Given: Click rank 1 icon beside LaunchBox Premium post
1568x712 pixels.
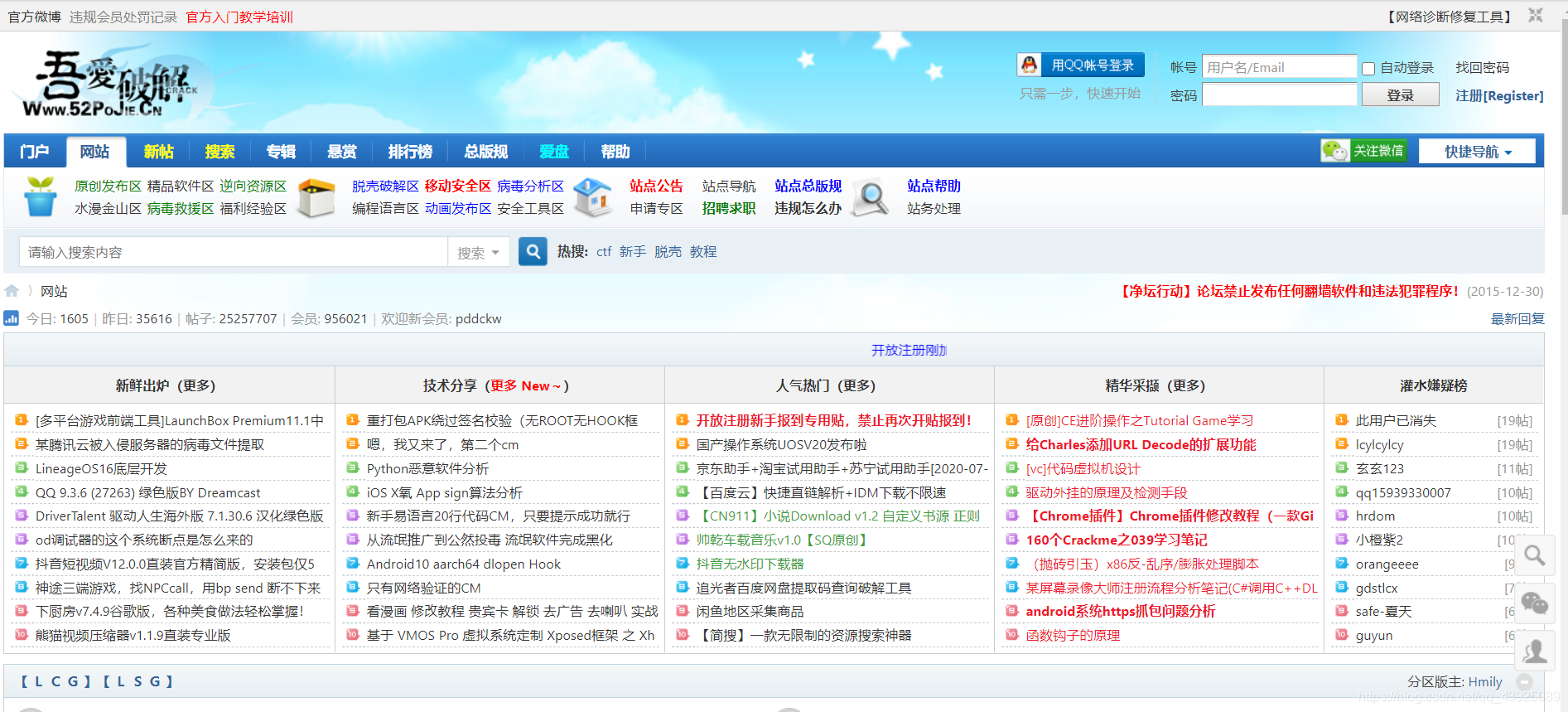Looking at the screenshot, I should coord(22,420).
